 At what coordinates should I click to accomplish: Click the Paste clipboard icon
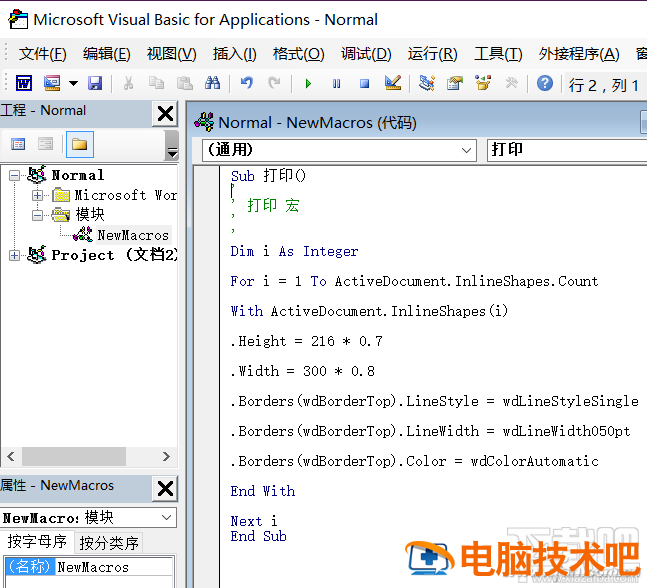point(184,83)
